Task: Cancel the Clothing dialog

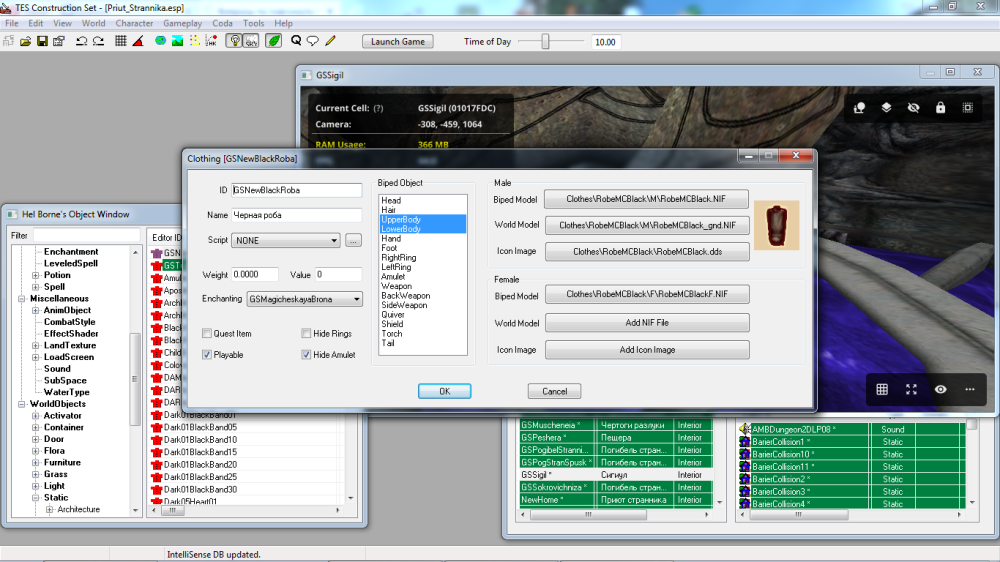Action: pyautogui.click(x=554, y=391)
